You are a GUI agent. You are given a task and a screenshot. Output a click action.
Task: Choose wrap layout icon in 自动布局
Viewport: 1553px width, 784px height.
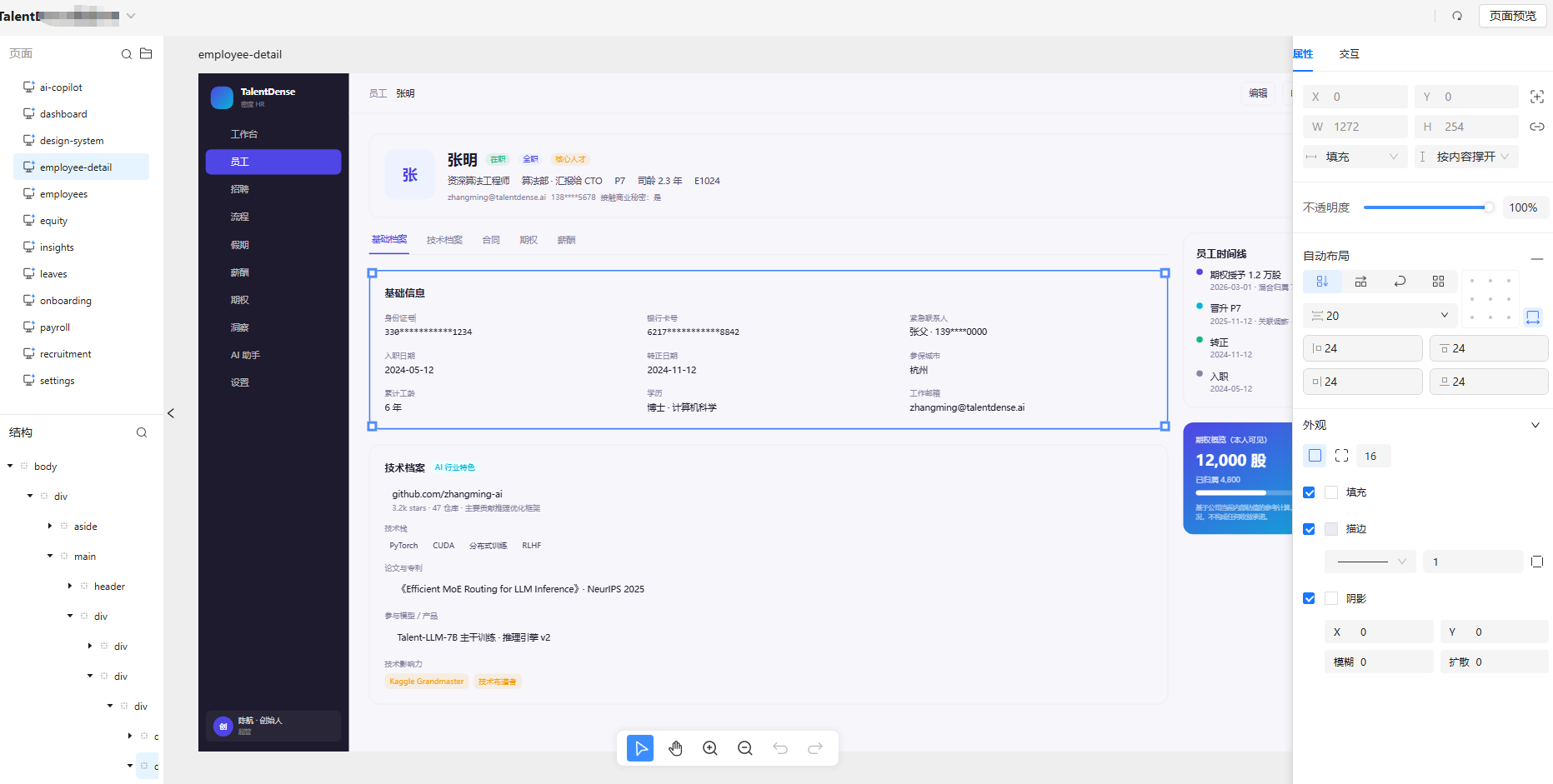[x=1400, y=282]
